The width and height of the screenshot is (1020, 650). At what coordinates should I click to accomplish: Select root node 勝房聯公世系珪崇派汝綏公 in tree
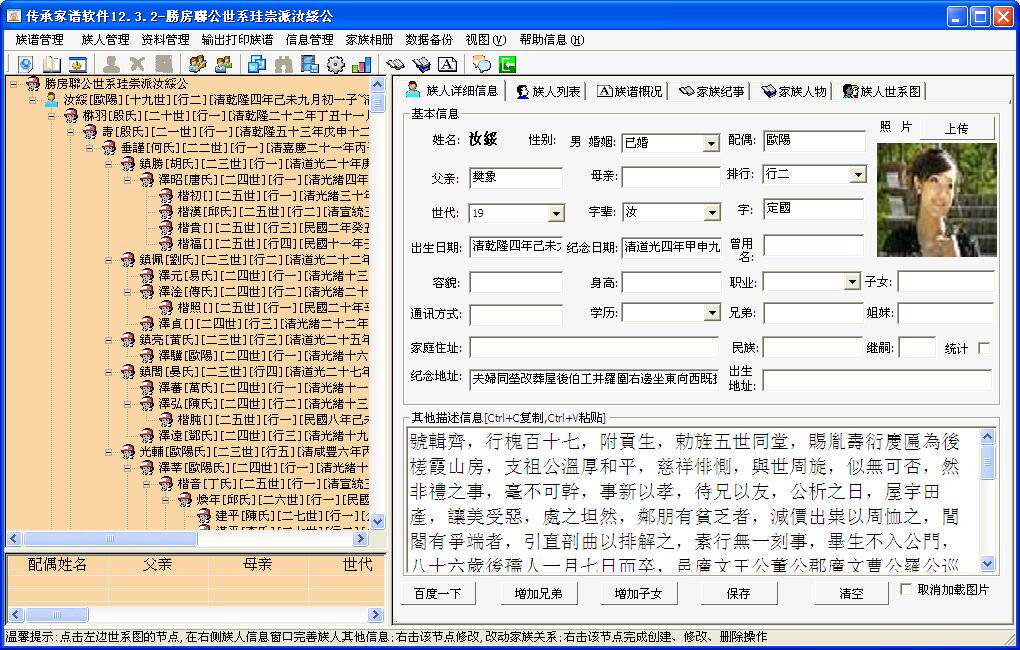click(x=116, y=84)
